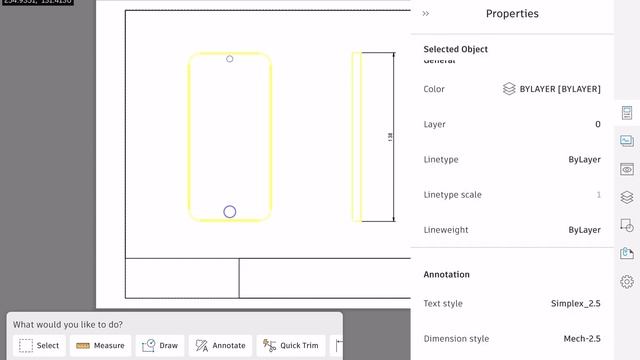Viewport: 640px width, 360px height.
Task: Change the Linetype ByLayer value
Action: pyautogui.click(x=584, y=160)
